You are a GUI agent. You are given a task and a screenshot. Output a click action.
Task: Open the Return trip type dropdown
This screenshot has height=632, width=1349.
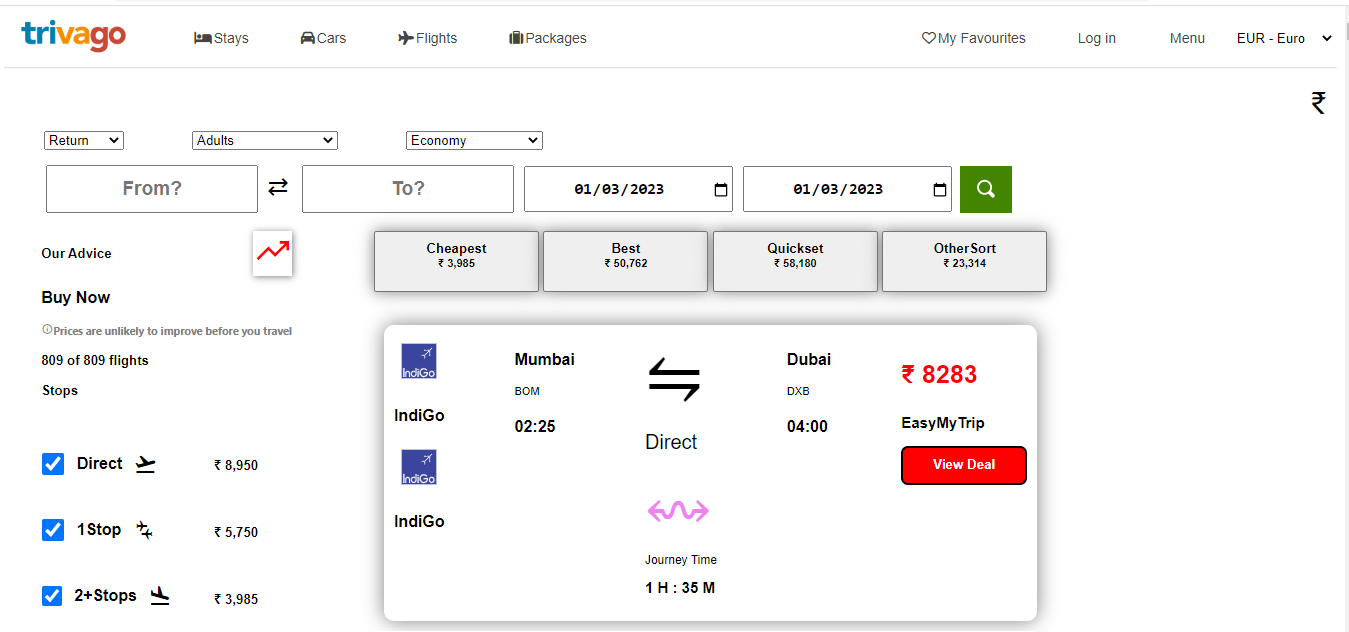click(83, 140)
